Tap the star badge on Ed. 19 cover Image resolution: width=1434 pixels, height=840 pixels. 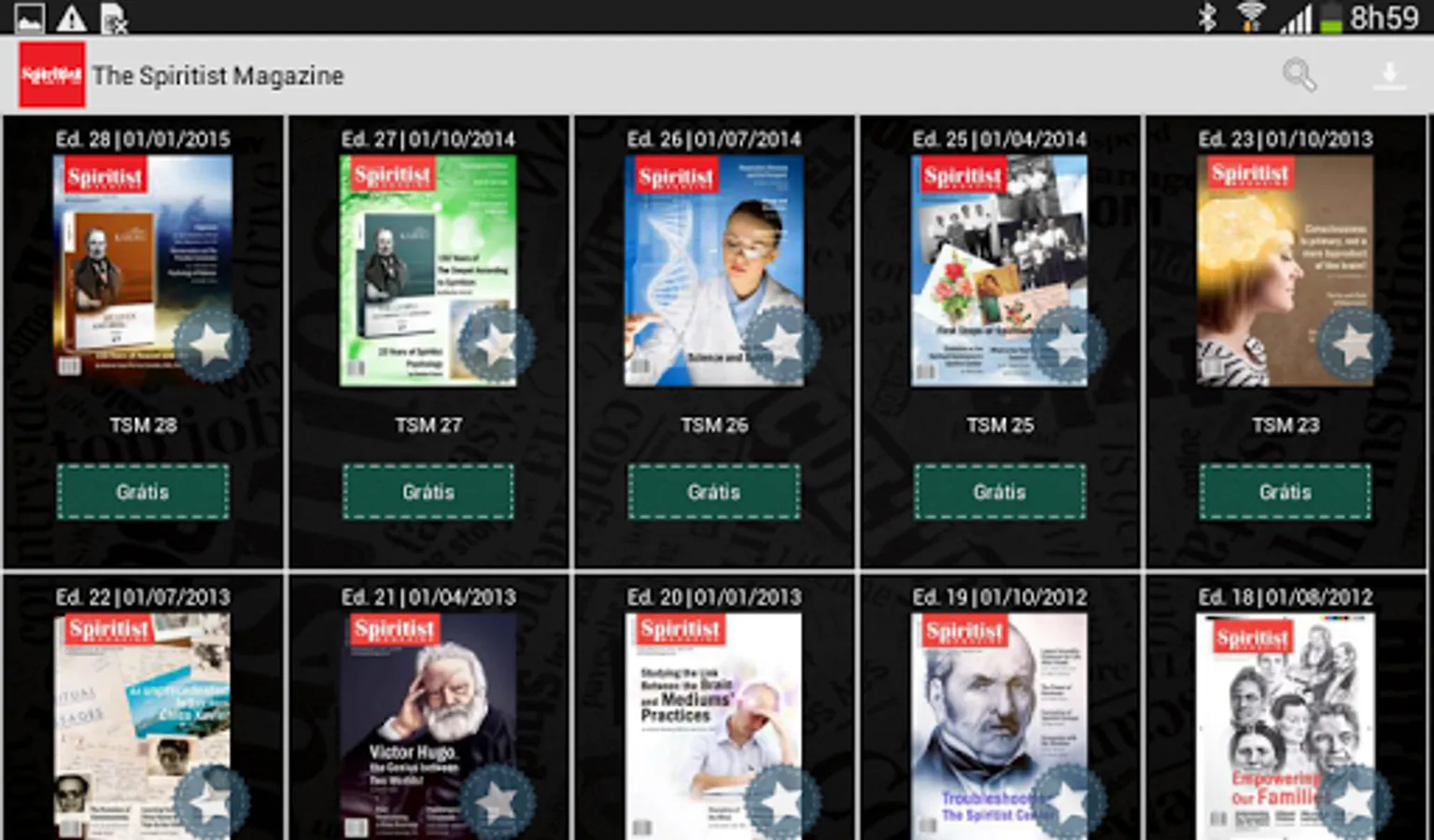1068,802
